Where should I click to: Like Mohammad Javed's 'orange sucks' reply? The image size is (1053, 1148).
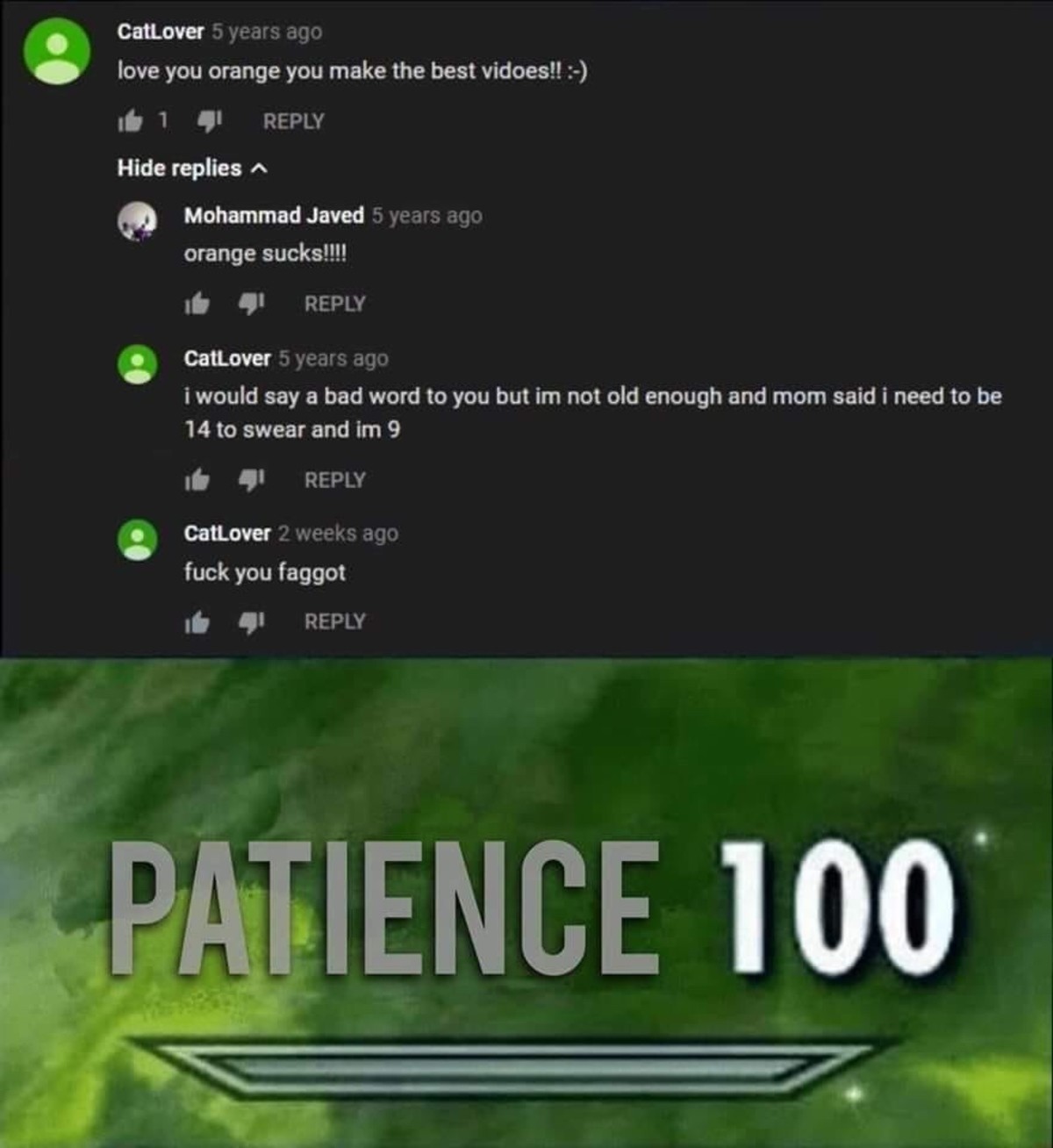(x=197, y=304)
